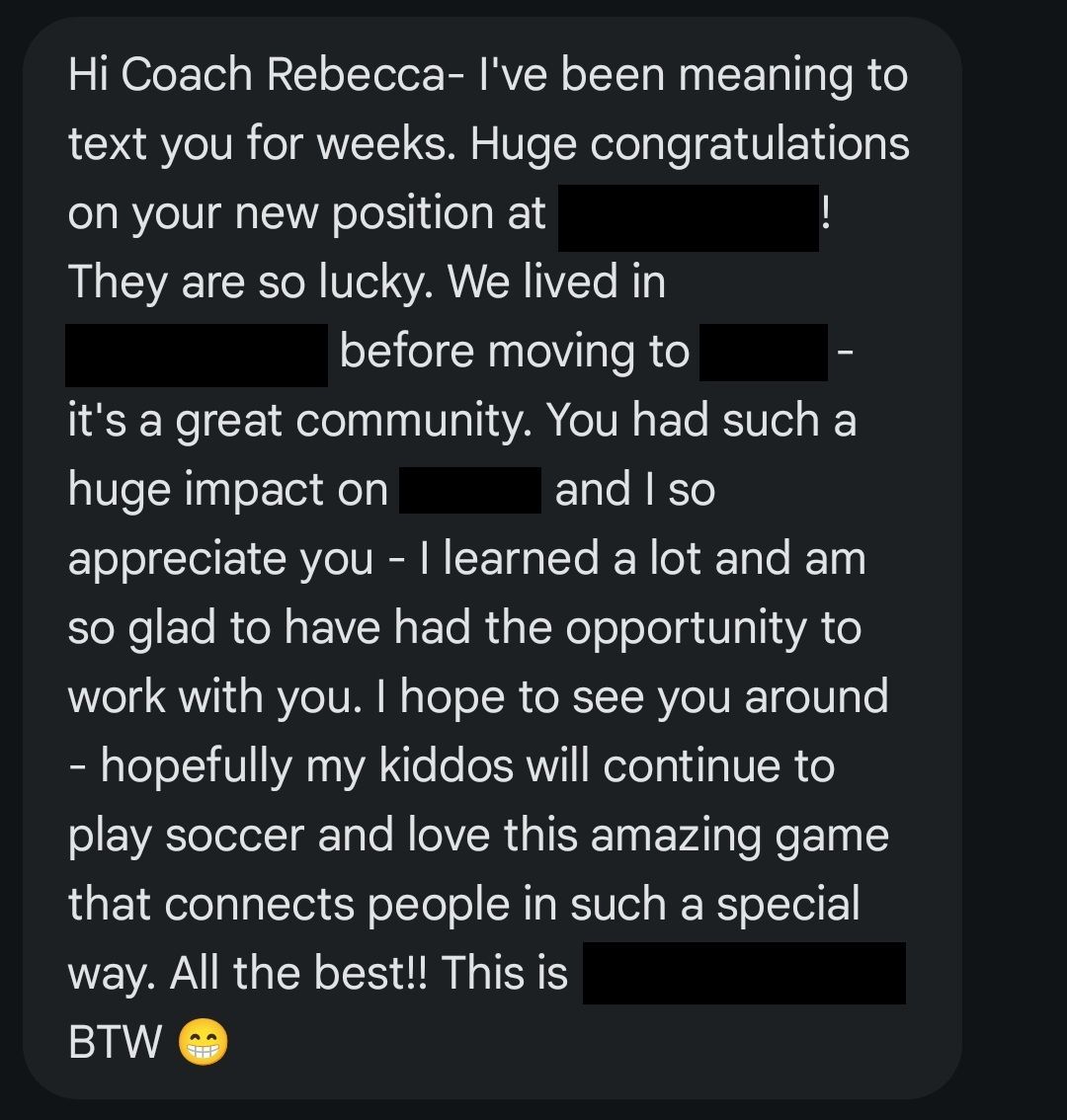Screen dimensions: 1067x1120
Task: Click the word "Coach" in the greeting
Action: (x=186, y=76)
